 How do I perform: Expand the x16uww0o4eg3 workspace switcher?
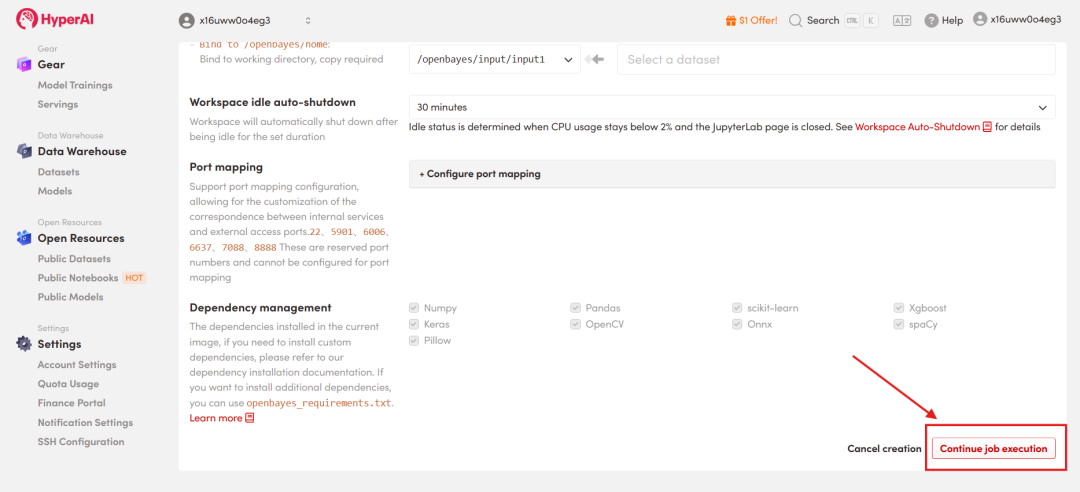pyautogui.click(x=245, y=21)
